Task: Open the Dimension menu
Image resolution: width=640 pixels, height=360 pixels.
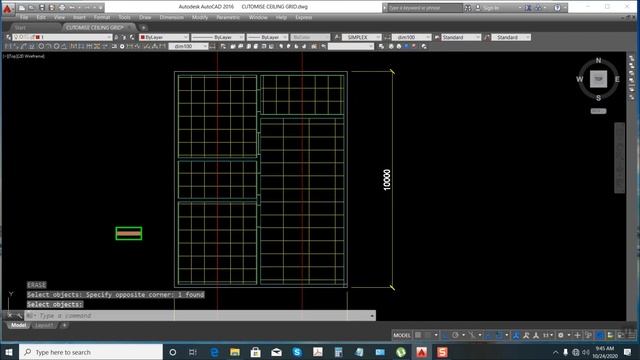Action: [171, 18]
